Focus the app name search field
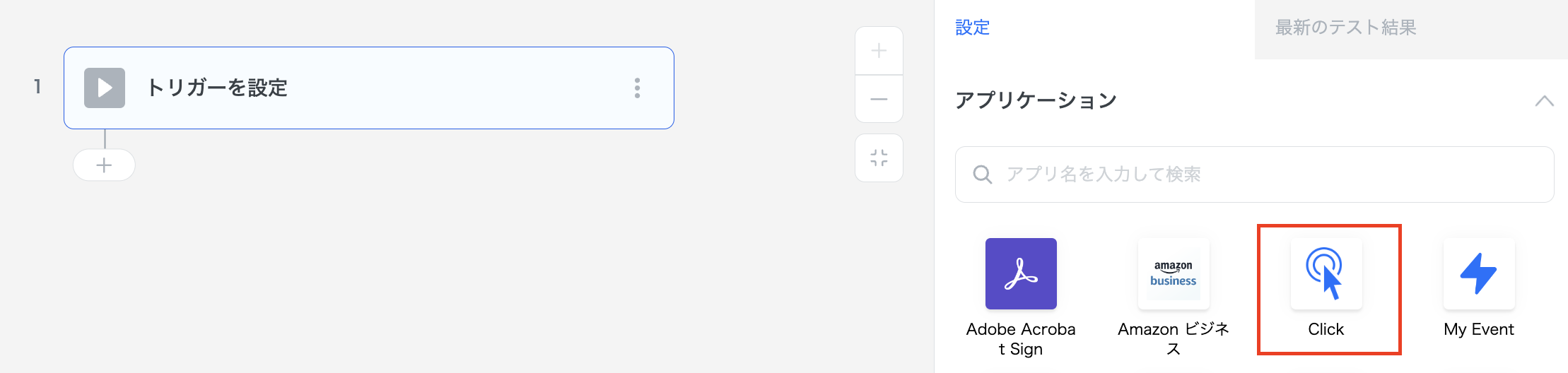 tap(1265, 174)
